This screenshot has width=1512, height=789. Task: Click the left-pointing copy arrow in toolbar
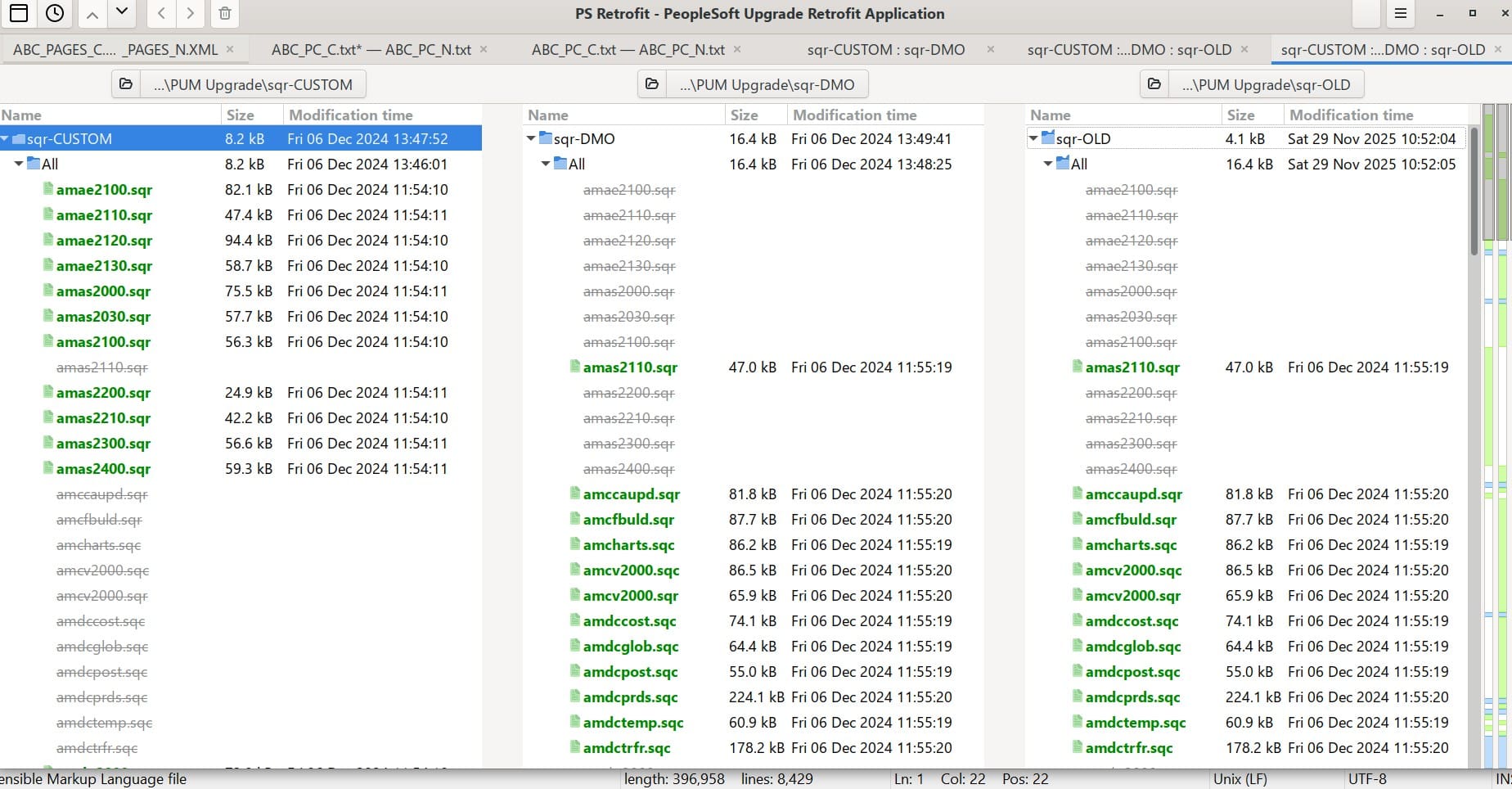tap(161, 13)
